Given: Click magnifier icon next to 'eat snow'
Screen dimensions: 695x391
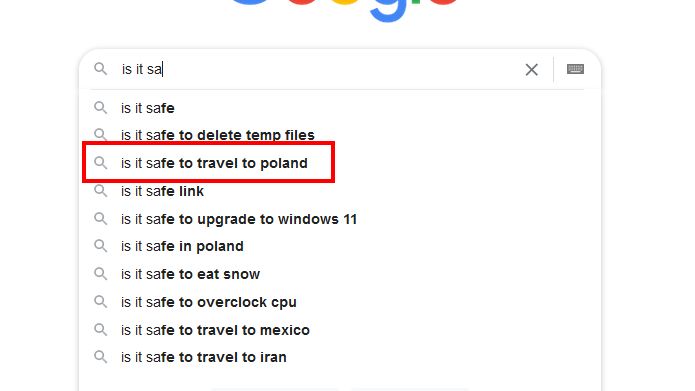Looking at the screenshot, I should (101, 274).
